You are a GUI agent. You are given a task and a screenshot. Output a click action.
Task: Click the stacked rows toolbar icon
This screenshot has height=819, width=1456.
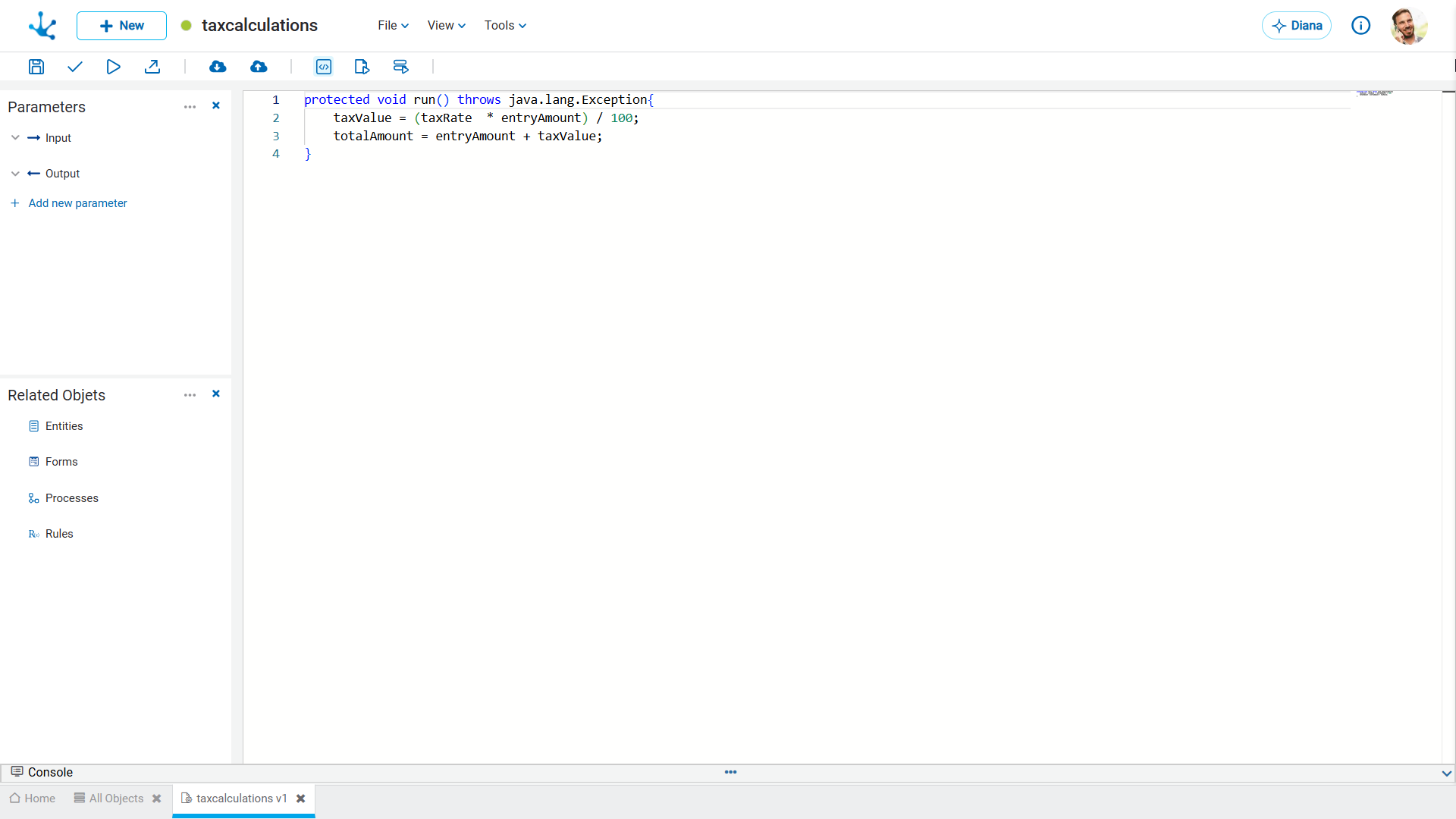400,67
